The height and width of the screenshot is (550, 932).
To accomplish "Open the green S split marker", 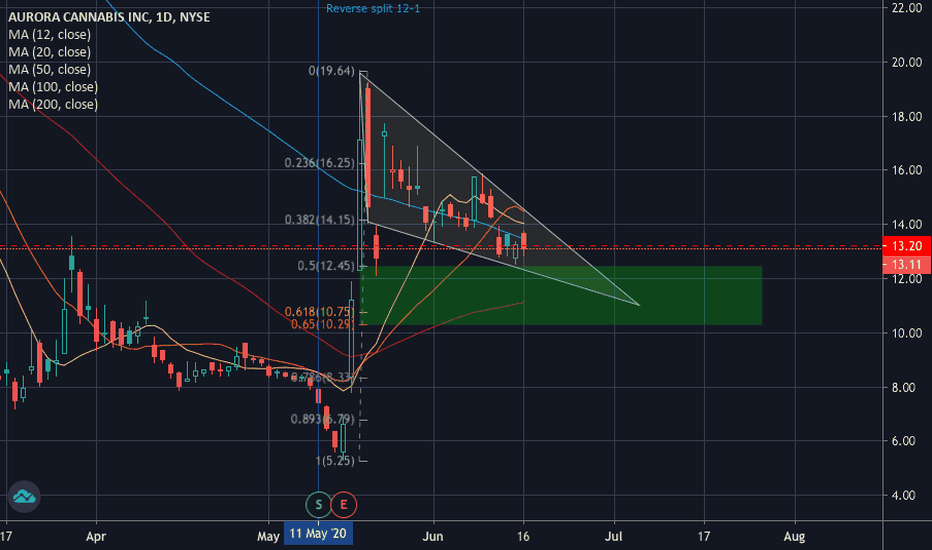I will tap(319, 505).
